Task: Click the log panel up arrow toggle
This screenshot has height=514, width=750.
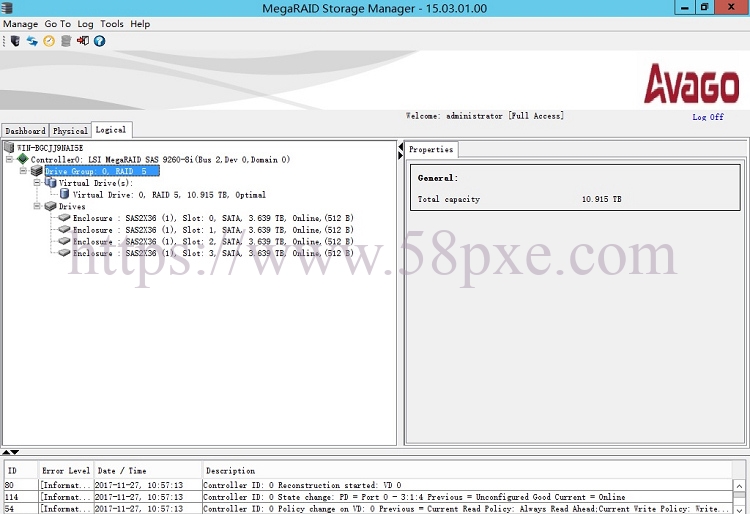Action: pyautogui.click(x=6, y=452)
